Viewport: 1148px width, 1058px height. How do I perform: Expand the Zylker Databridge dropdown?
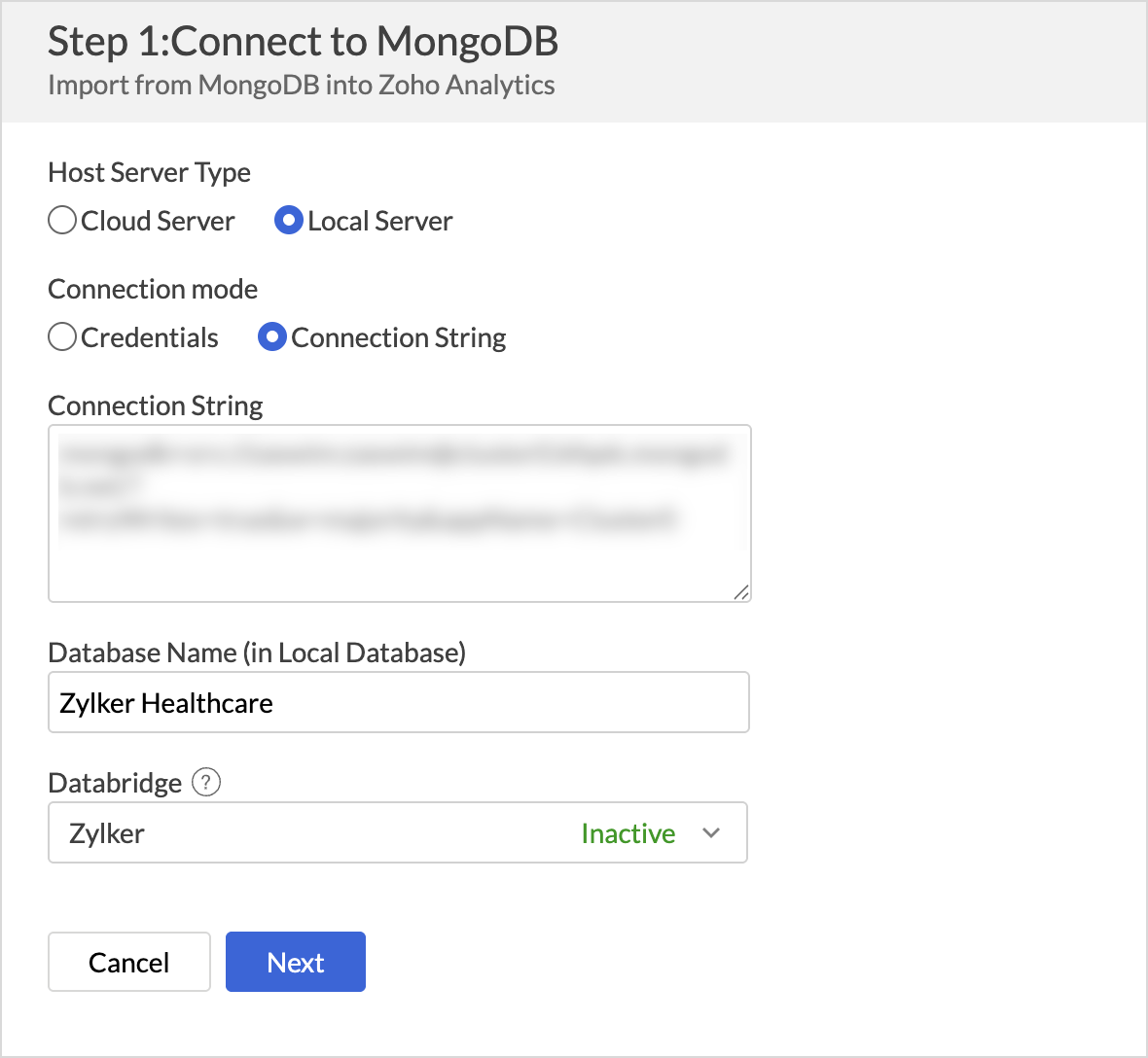tap(398, 832)
